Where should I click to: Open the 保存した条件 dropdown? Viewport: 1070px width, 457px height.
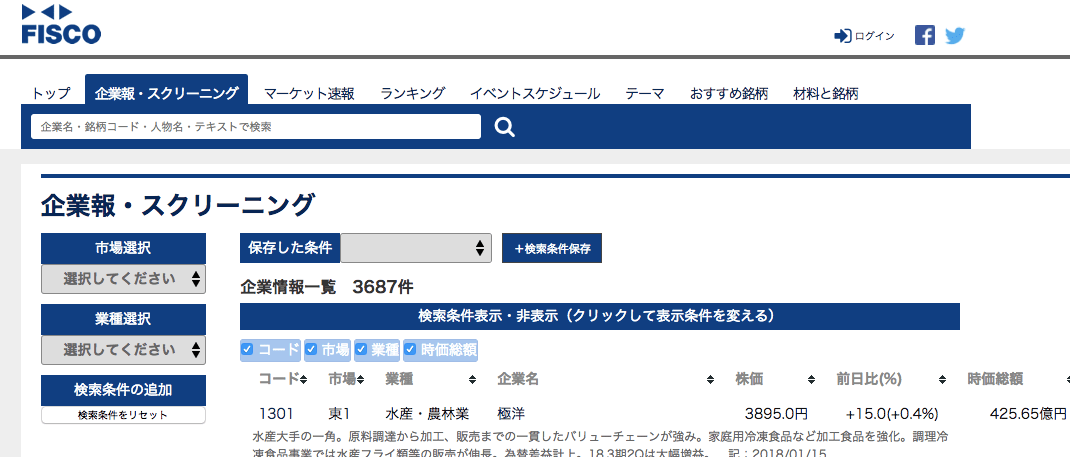[x=416, y=248]
